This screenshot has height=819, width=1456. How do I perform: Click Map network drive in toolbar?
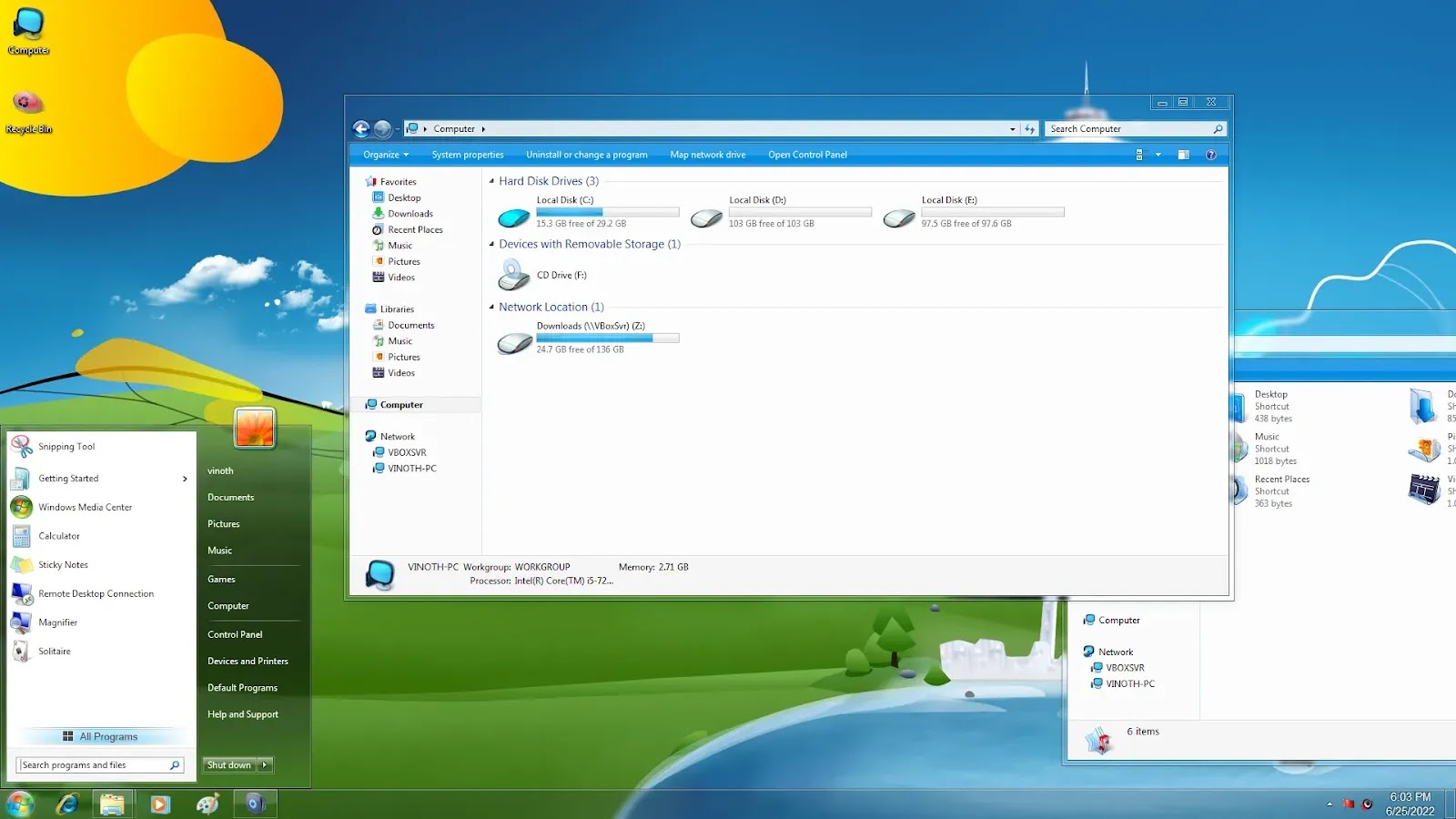[x=708, y=155]
